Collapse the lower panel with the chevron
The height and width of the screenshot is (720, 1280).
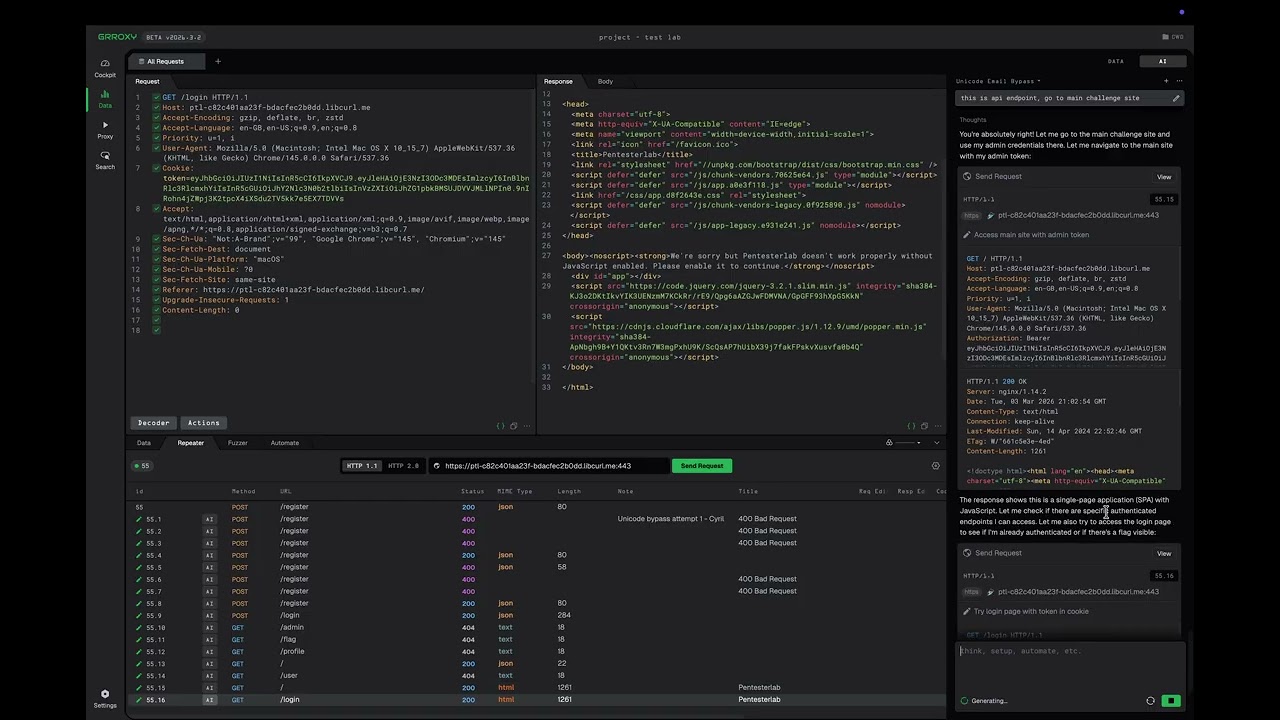coord(937,442)
